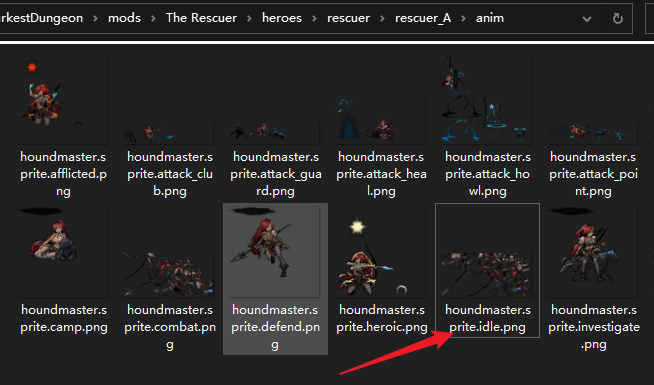Click the file name houndmaster.sprite.attack_club.png
This screenshot has width=654, height=385.
tap(170, 174)
